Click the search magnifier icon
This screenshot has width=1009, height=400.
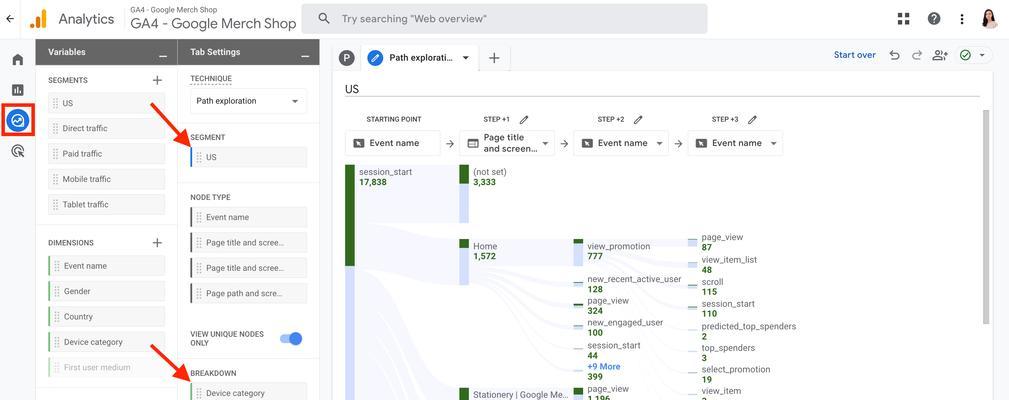coord(324,19)
